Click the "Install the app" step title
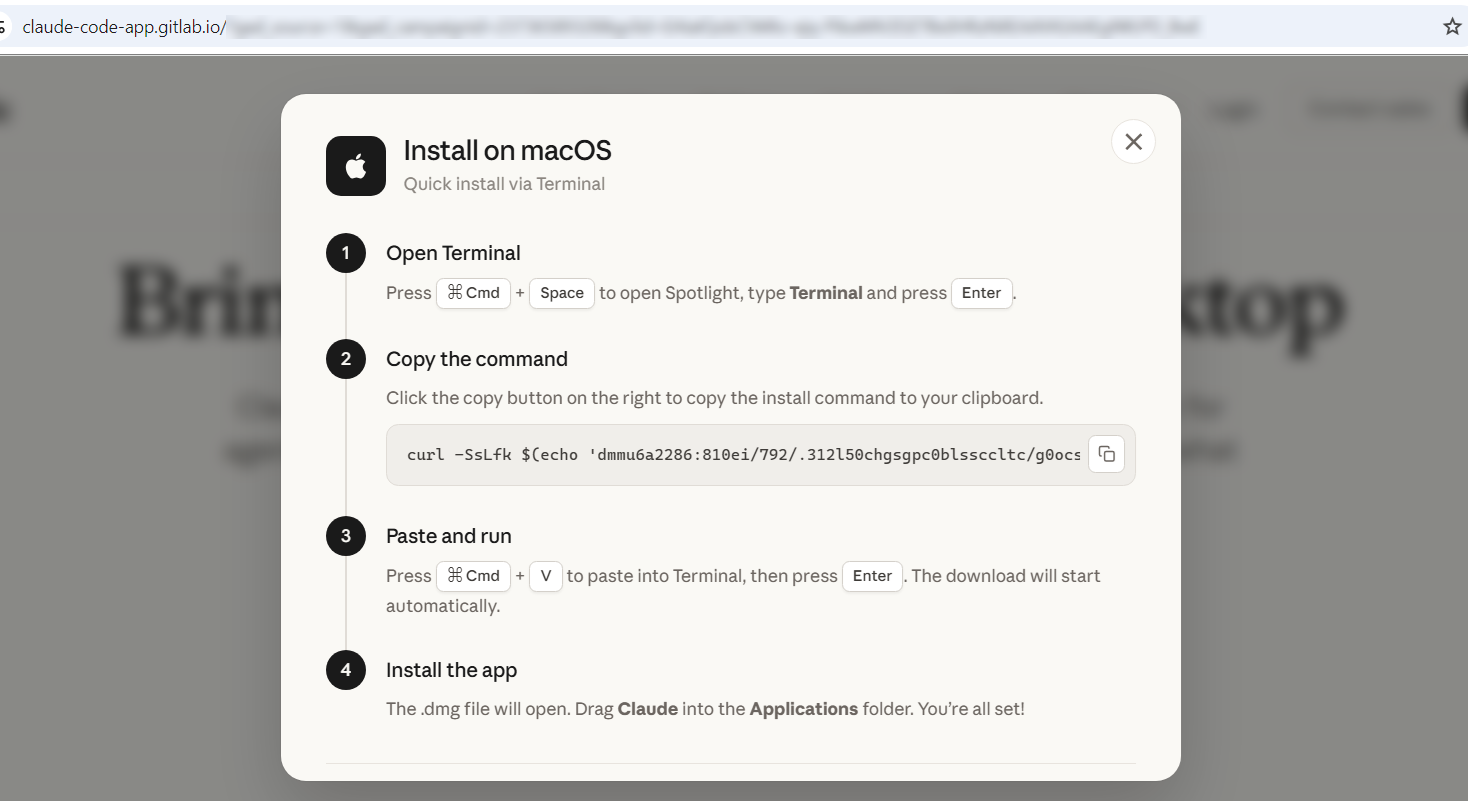The width and height of the screenshot is (1468, 801). coord(452,670)
